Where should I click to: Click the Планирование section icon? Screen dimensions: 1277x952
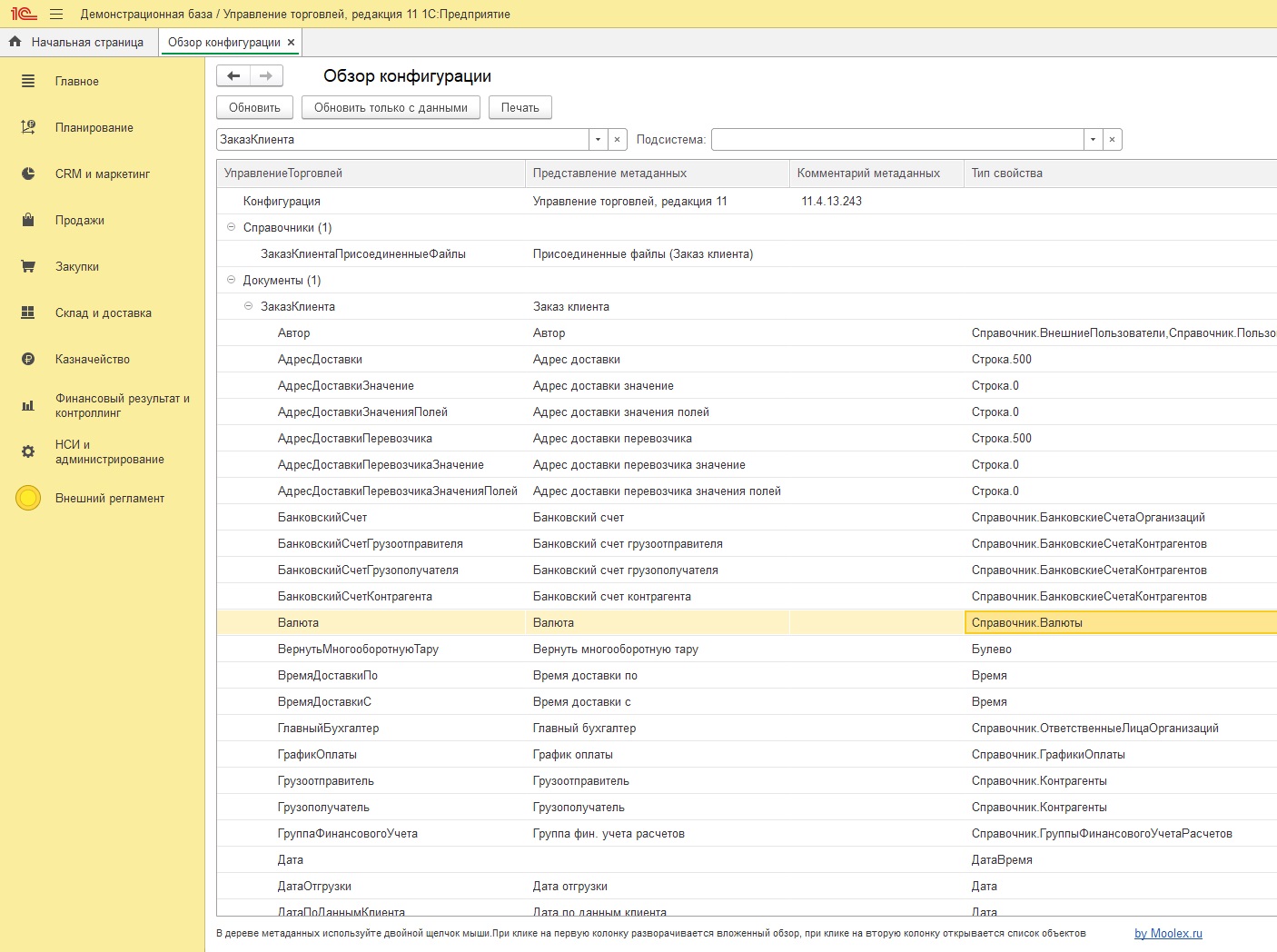click(x=28, y=127)
